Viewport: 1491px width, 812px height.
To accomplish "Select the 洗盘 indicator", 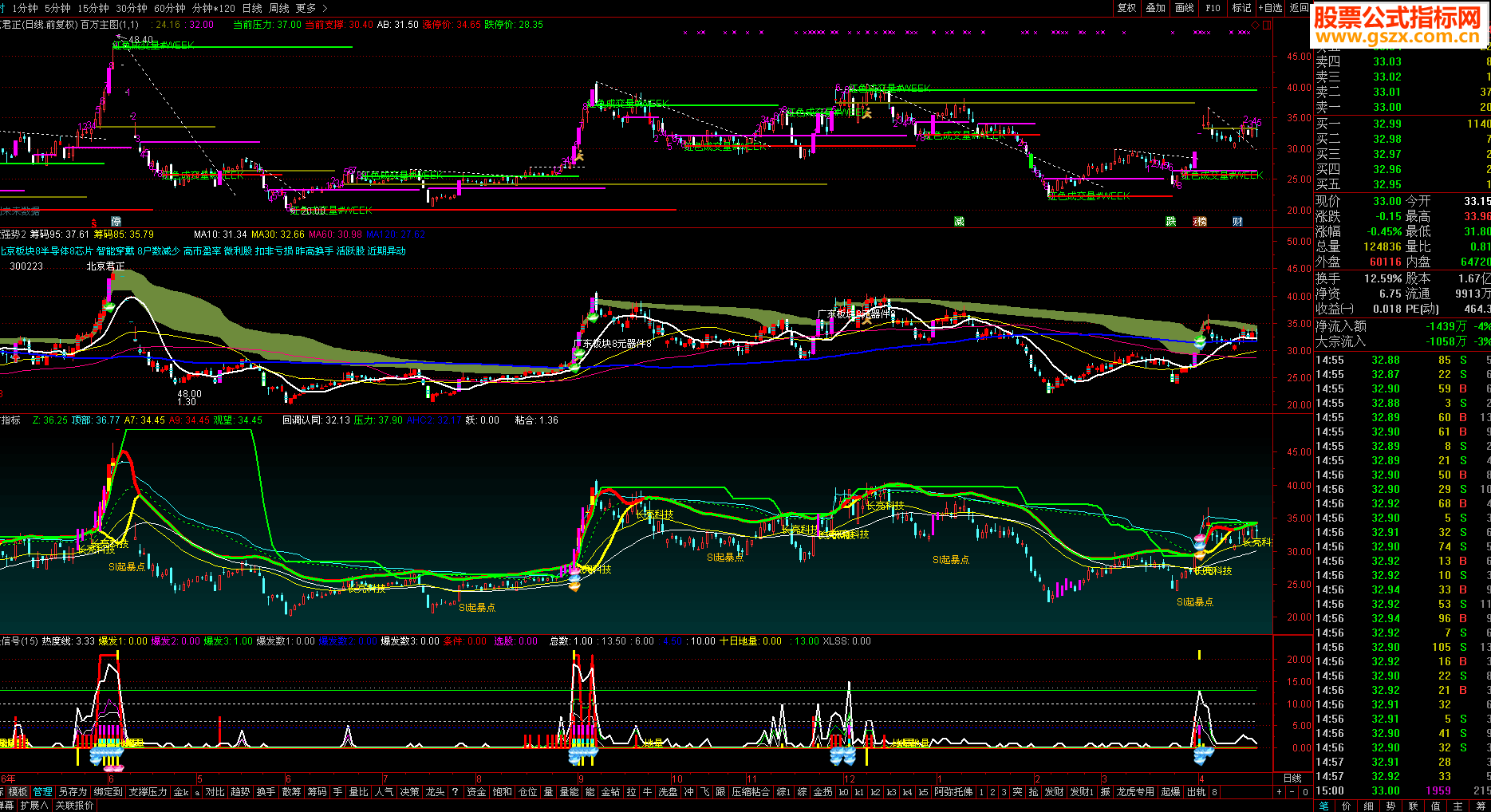I will pyautogui.click(x=668, y=792).
